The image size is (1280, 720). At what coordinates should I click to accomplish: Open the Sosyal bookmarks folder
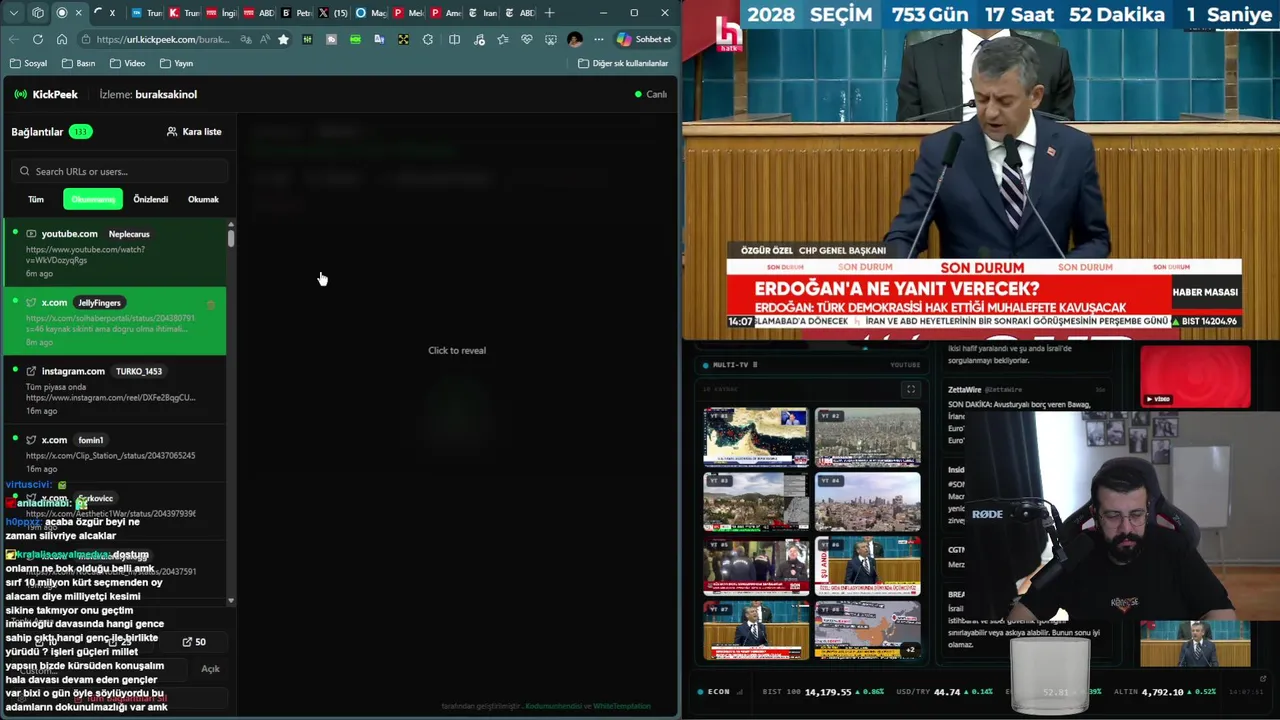[28, 63]
